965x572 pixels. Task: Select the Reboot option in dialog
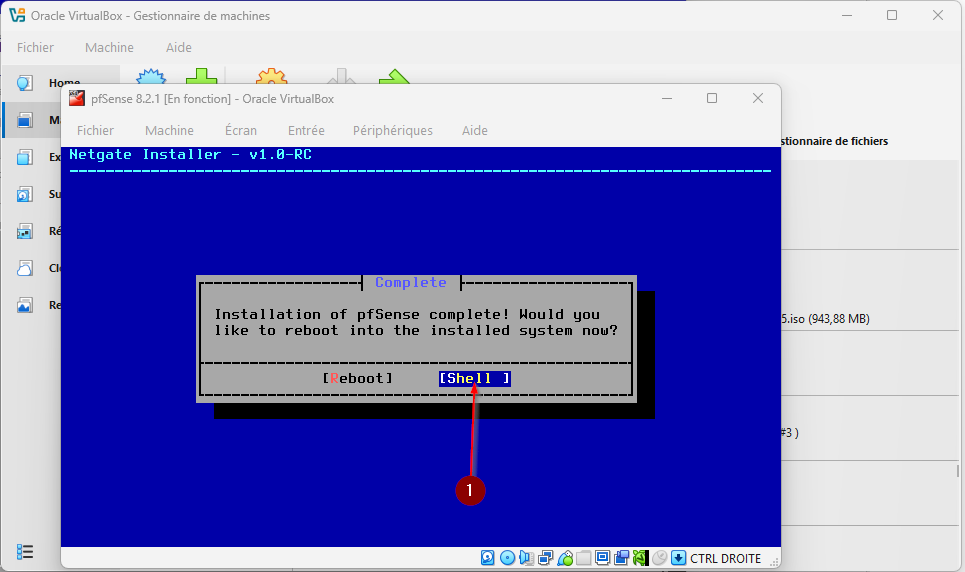tap(358, 378)
